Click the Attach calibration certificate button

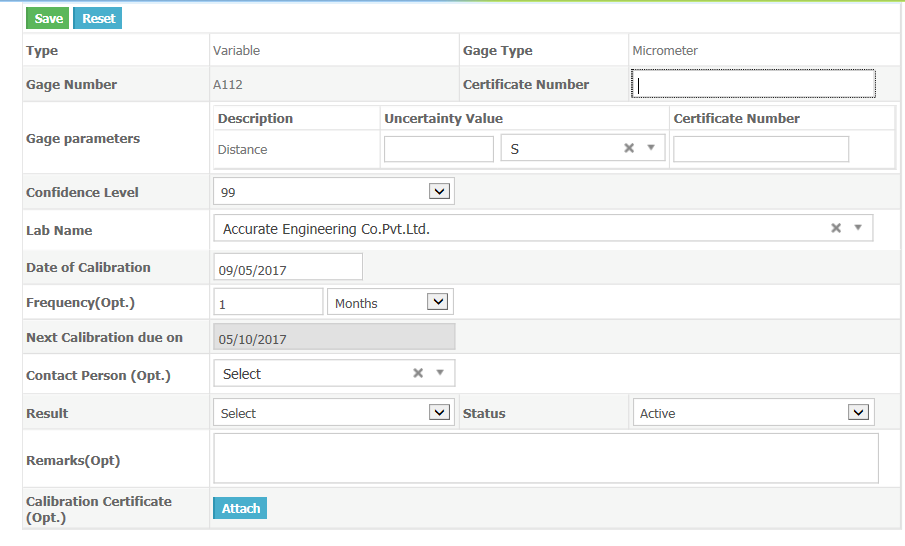(x=240, y=508)
